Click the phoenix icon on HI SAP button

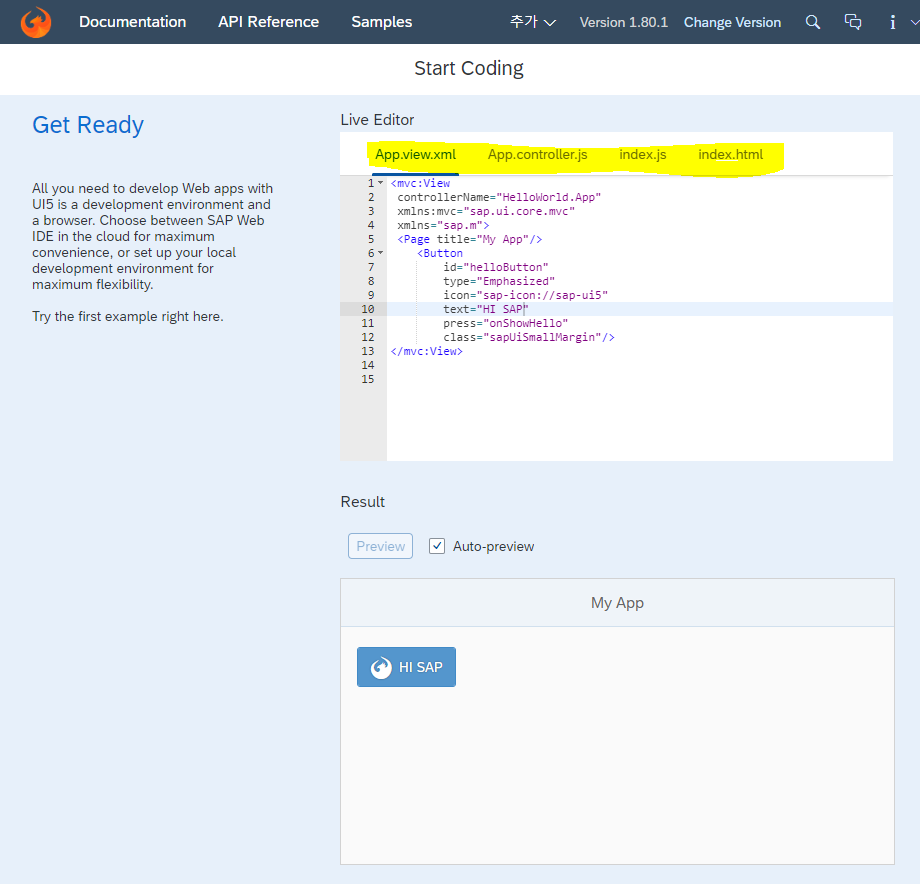pyautogui.click(x=381, y=667)
